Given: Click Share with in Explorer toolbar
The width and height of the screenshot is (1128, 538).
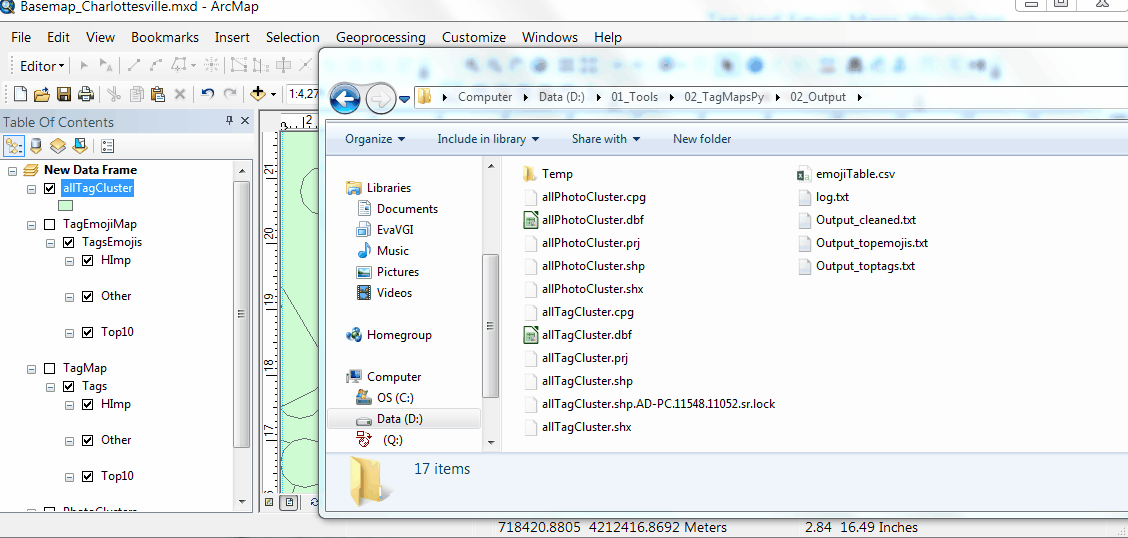Looking at the screenshot, I should pos(606,139).
